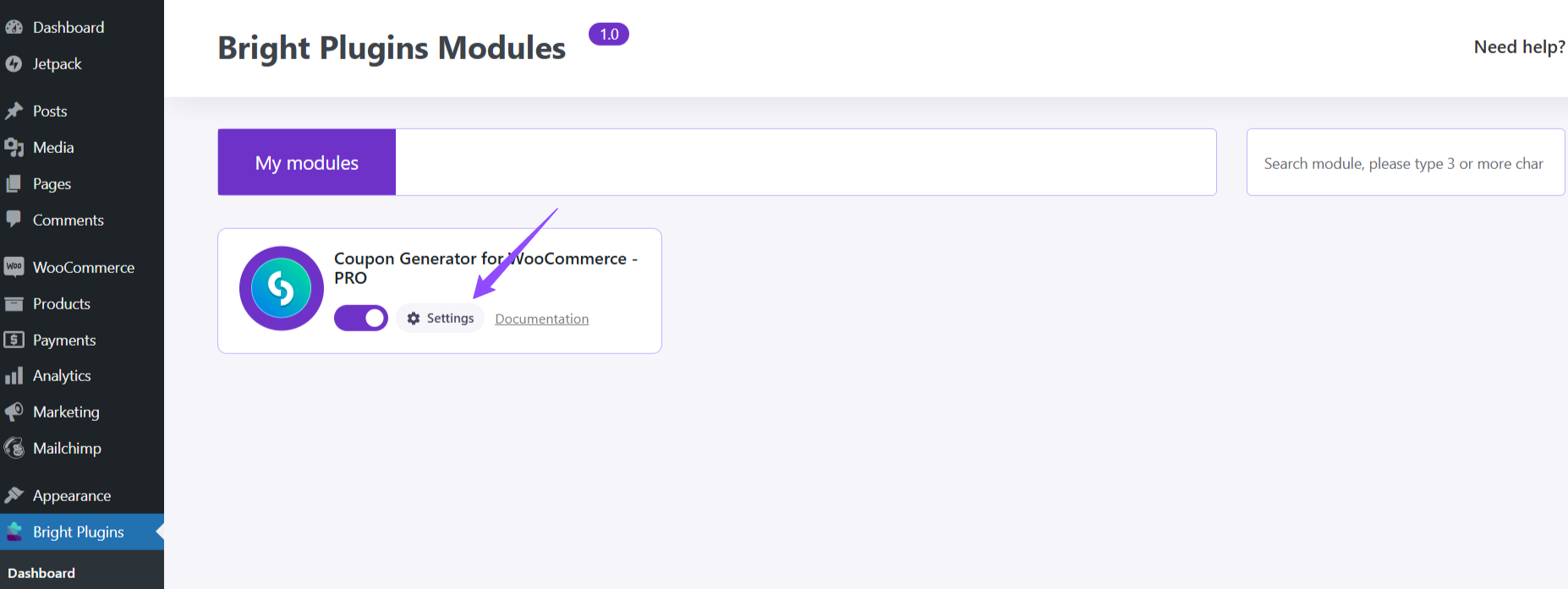Open Products in the admin sidebar
Image resolution: width=1568 pixels, height=589 pixels.
pos(61,303)
